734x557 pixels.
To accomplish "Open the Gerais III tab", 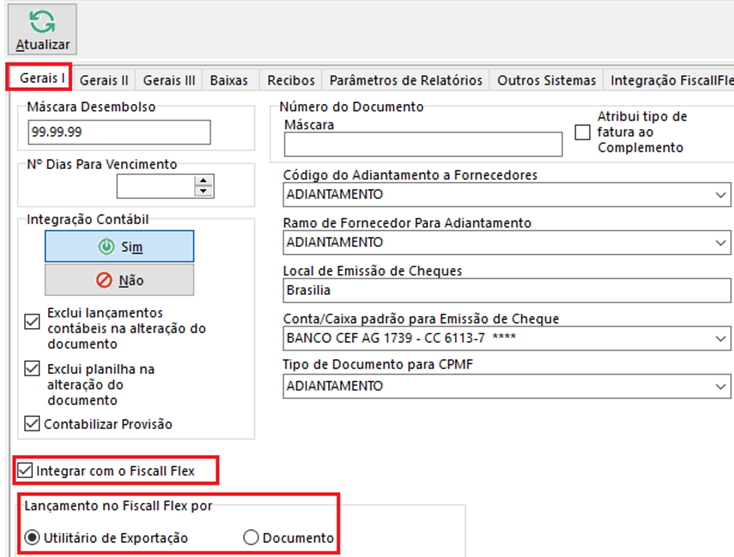I will click(169, 80).
